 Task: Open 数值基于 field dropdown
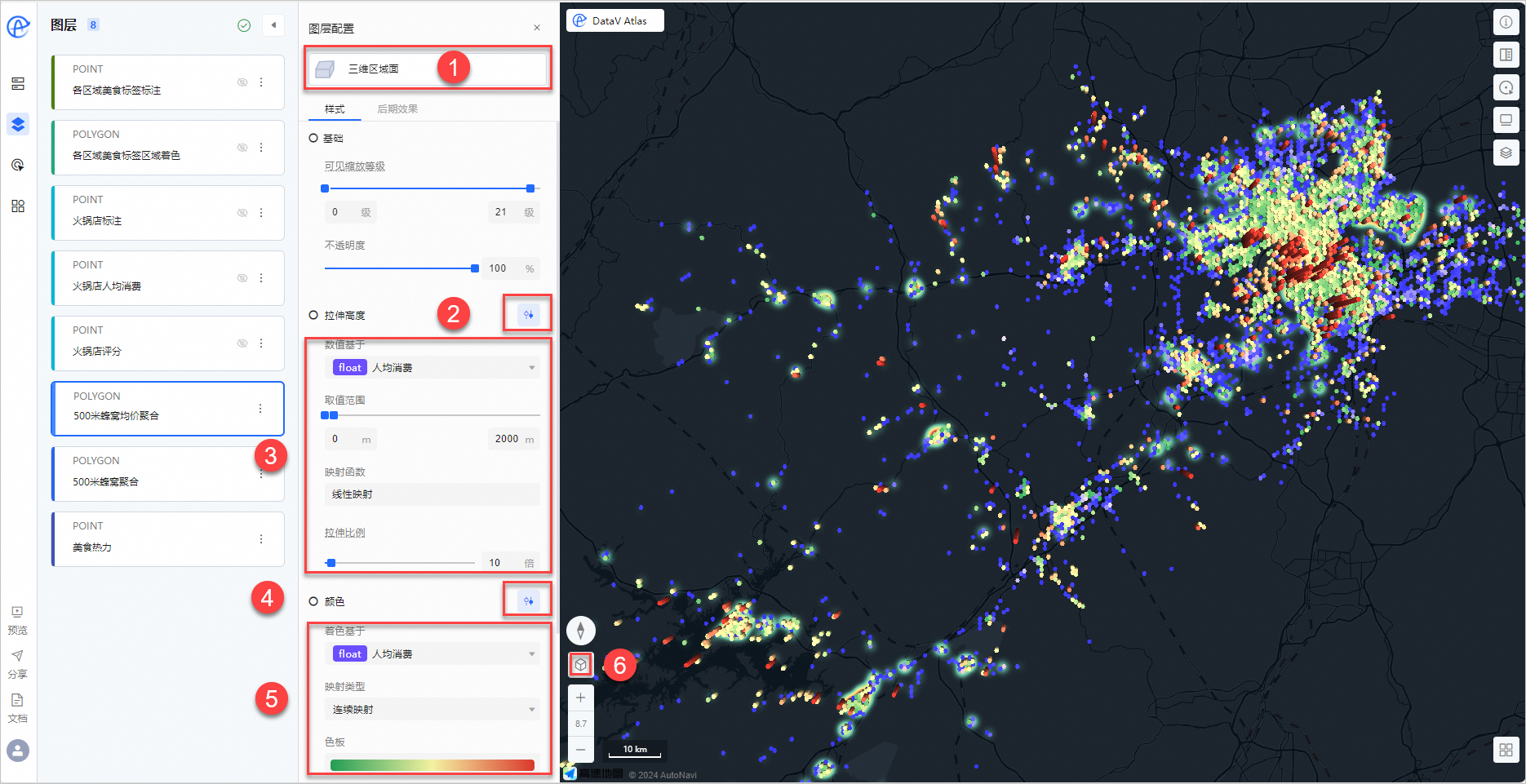433,368
